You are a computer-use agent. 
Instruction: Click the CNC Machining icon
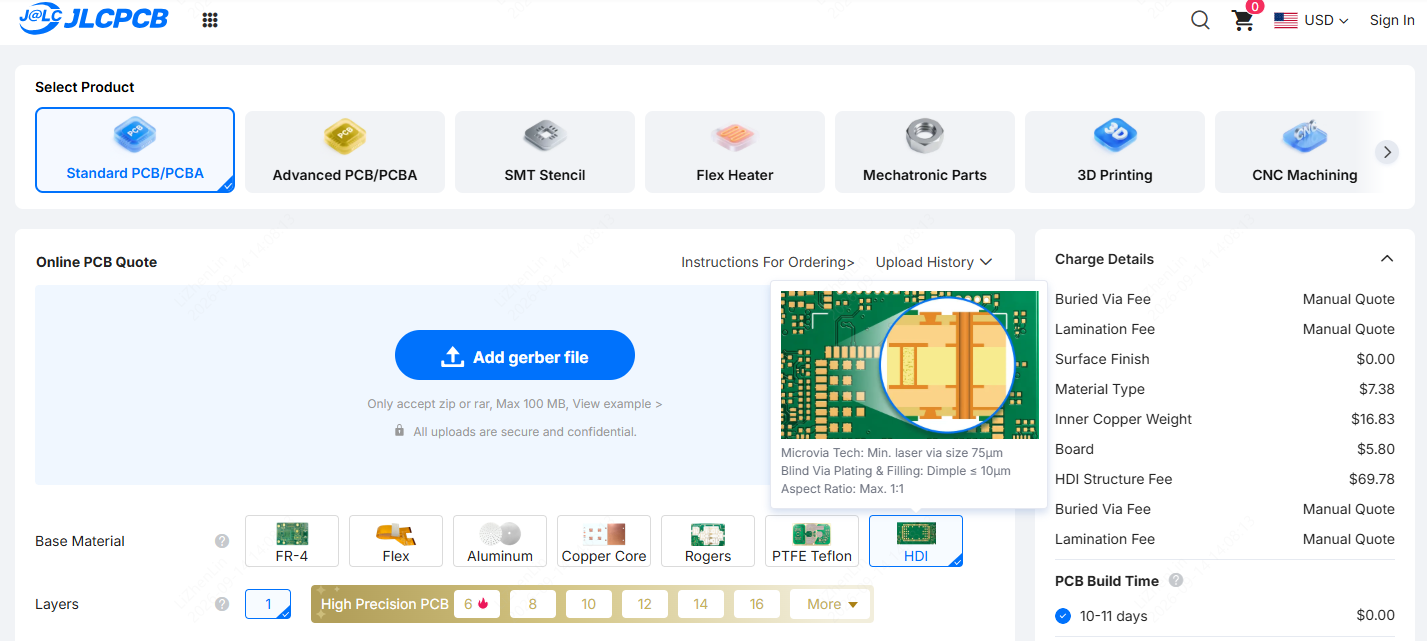pyautogui.click(x=1305, y=136)
